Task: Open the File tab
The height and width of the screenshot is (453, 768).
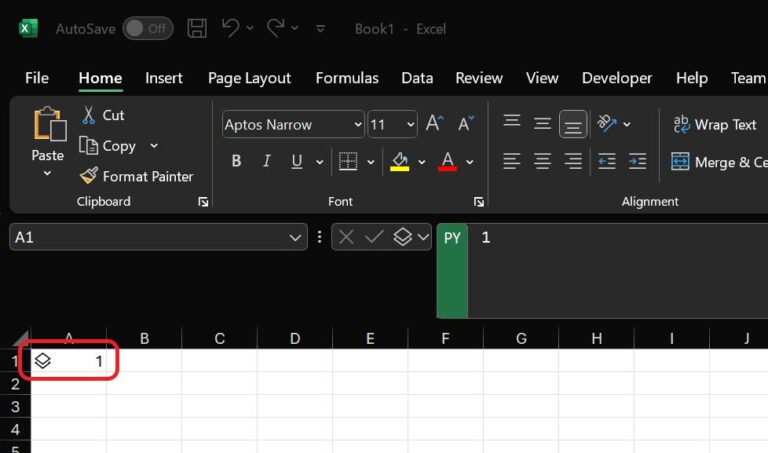Action: [37, 78]
